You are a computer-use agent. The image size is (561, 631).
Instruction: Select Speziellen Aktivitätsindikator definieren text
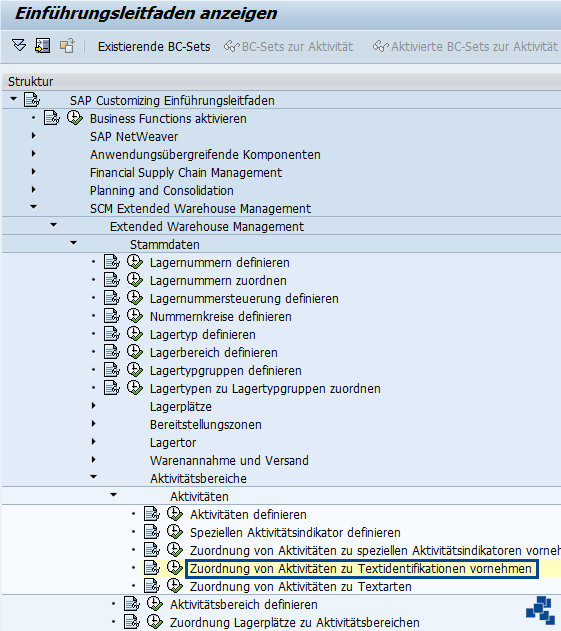(295, 533)
